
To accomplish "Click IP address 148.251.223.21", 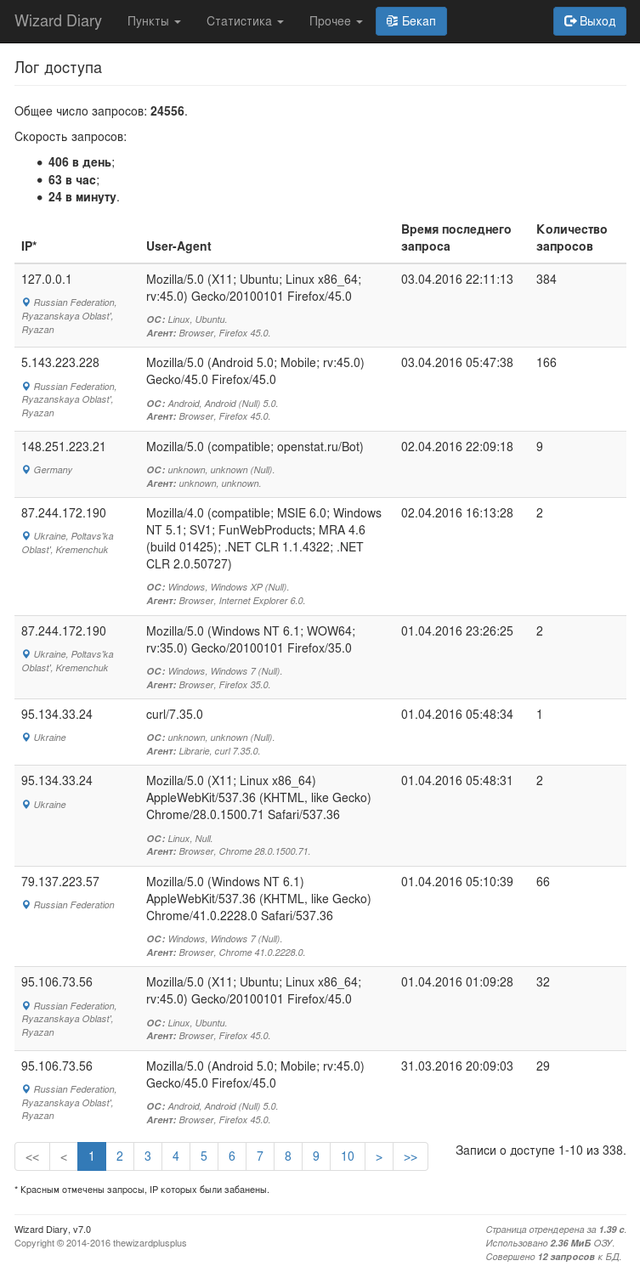I will coord(63,447).
